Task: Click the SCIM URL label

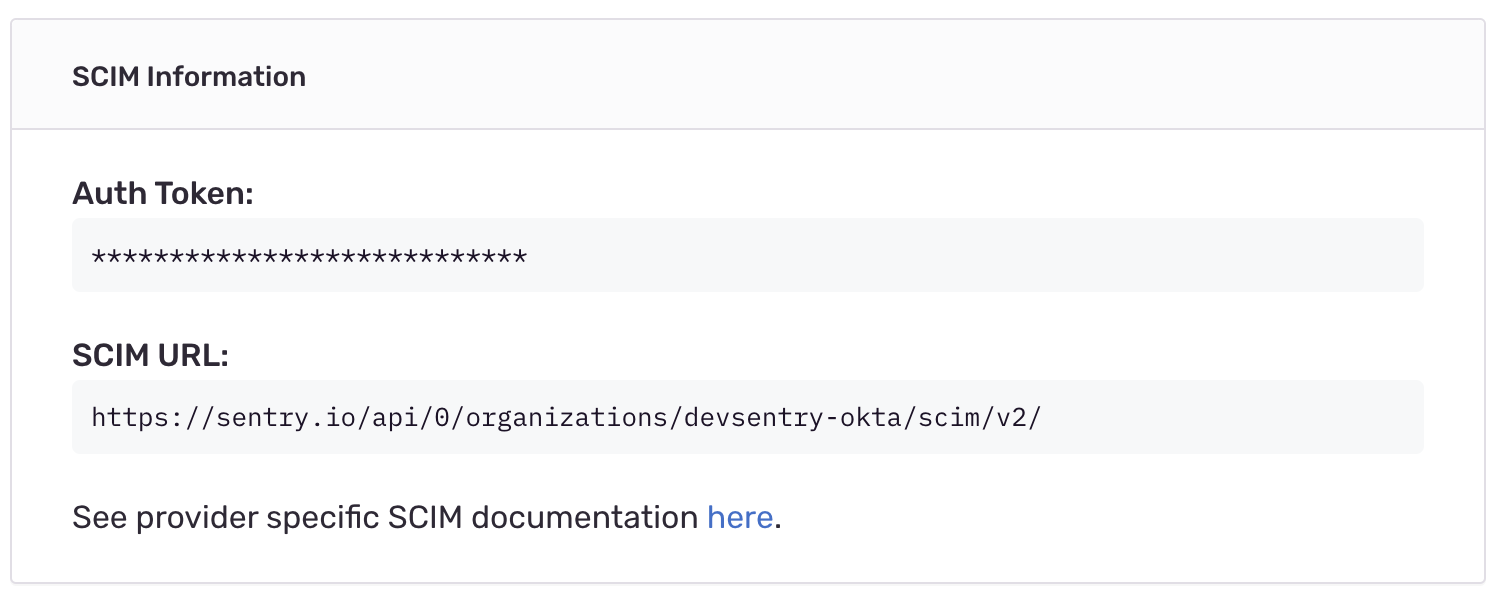Action: (147, 355)
